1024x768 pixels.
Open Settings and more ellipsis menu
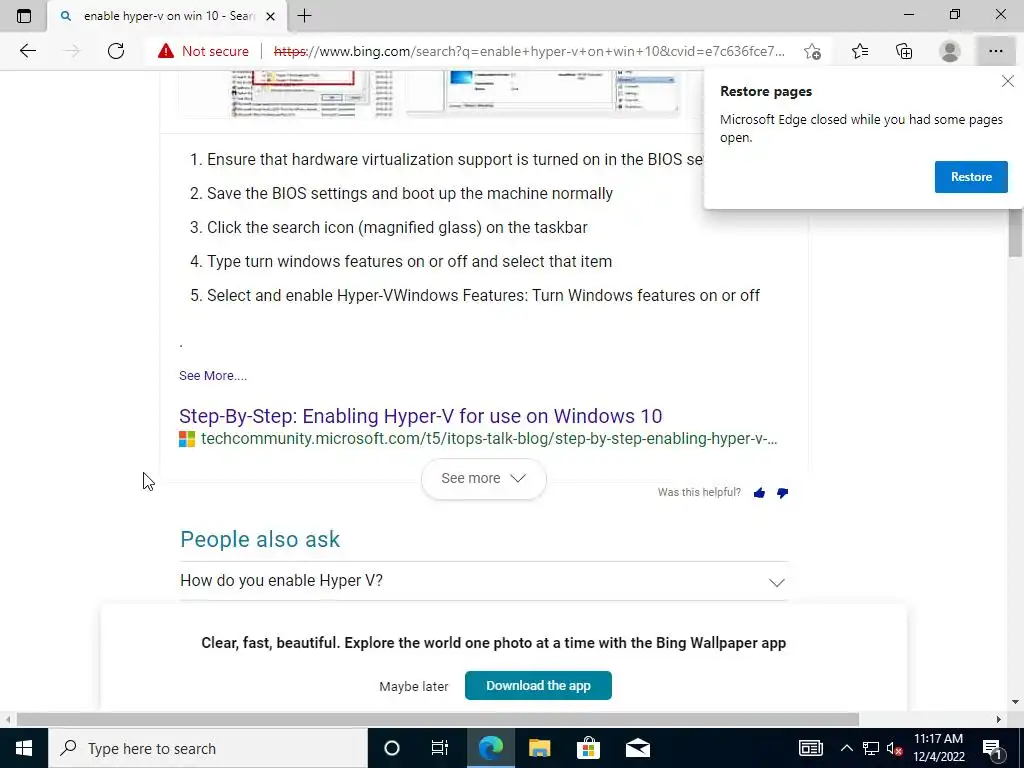point(995,51)
